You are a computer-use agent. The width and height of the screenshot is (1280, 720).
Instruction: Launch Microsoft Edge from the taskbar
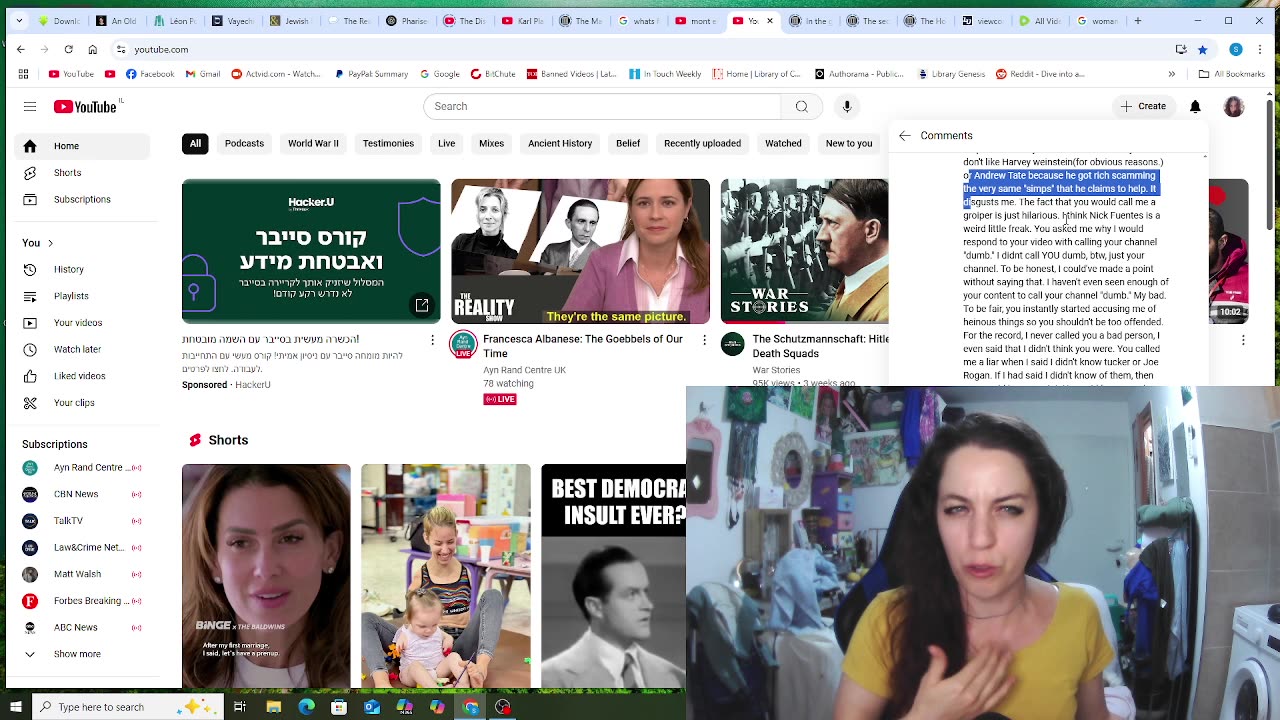[x=306, y=707]
